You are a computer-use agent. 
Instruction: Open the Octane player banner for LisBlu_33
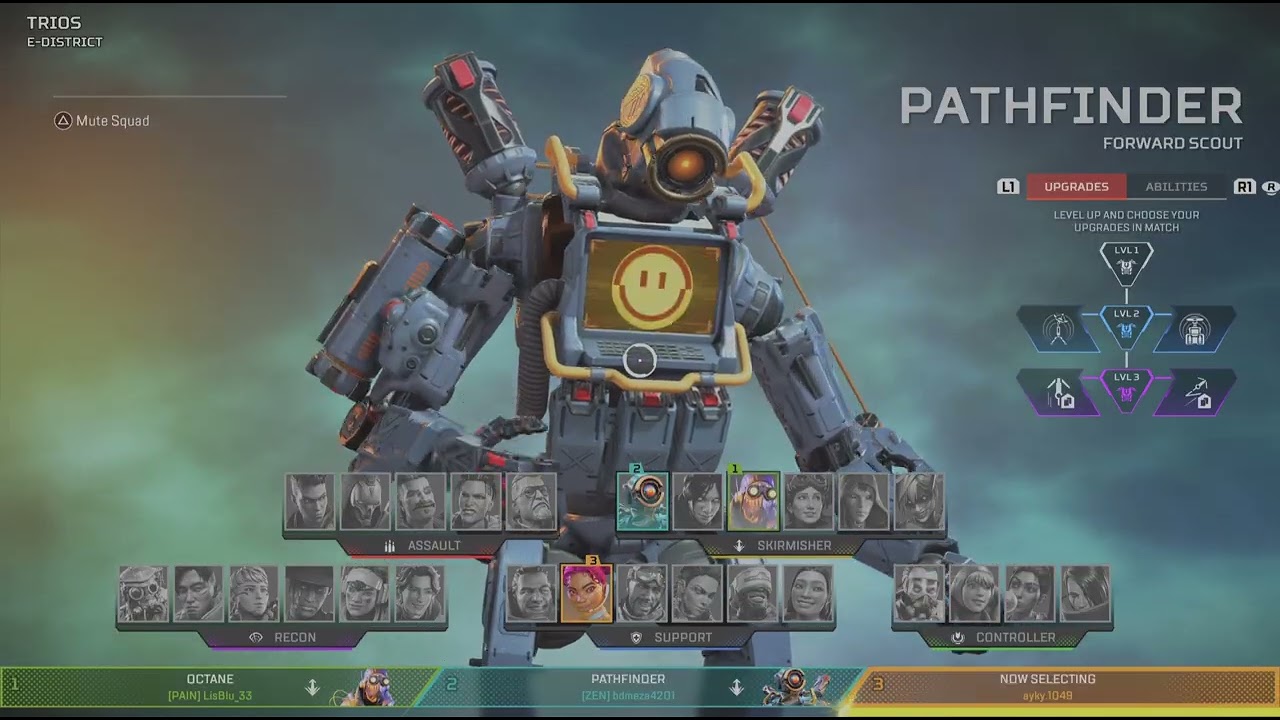pyautogui.click(x=215, y=688)
